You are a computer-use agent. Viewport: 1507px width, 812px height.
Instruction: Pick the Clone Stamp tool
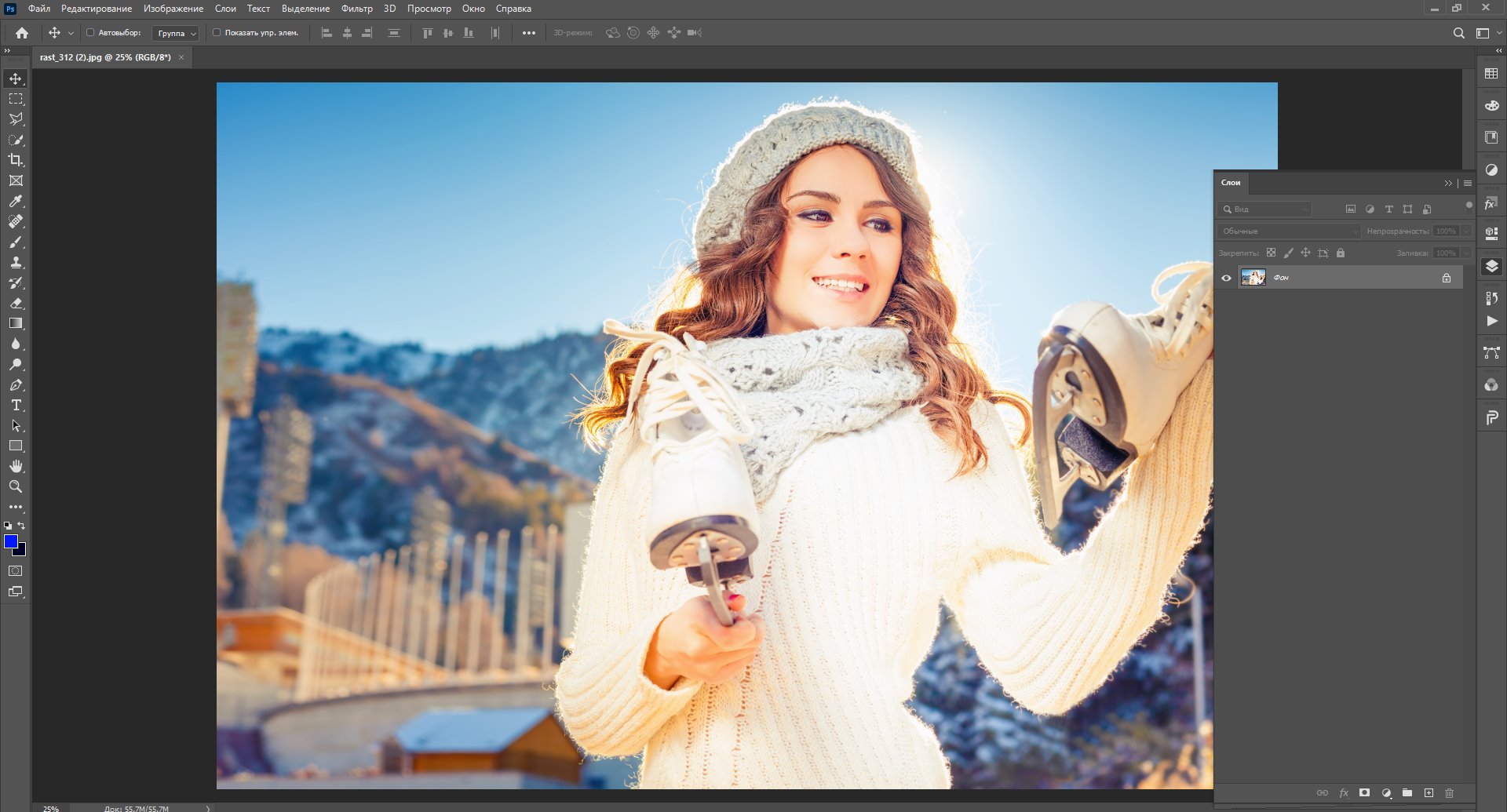[x=16, y=262]
